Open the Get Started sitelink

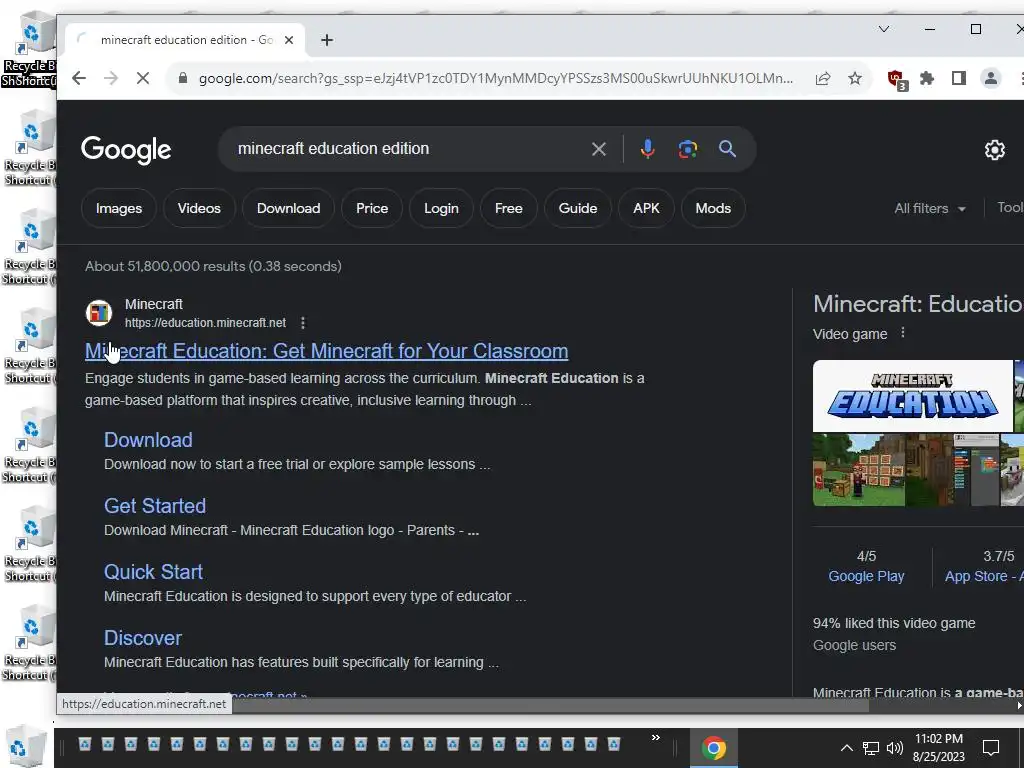pos(155,506)
